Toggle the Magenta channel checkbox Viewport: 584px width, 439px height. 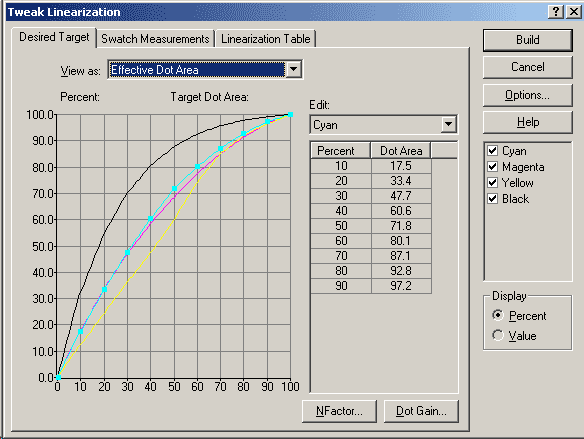pyautogui.click(x=492, y=166)
